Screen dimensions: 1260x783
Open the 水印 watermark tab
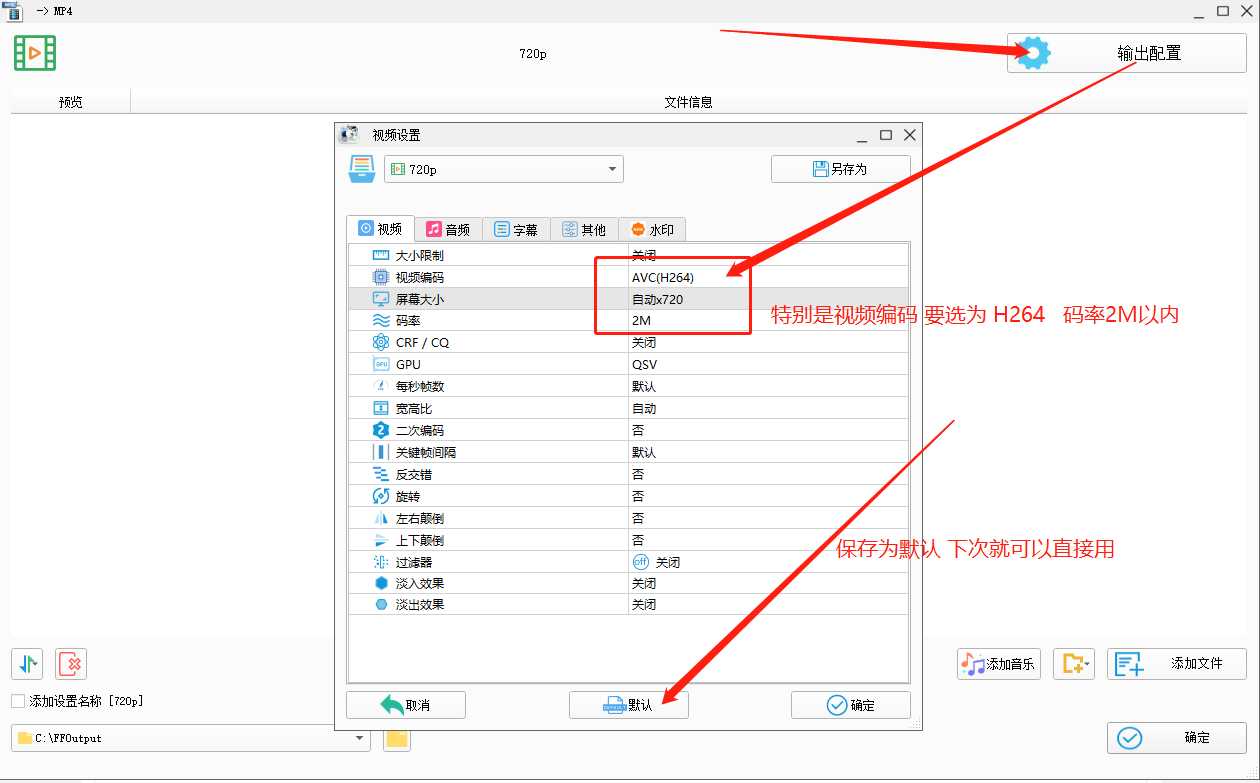click(x=652, y=229)
